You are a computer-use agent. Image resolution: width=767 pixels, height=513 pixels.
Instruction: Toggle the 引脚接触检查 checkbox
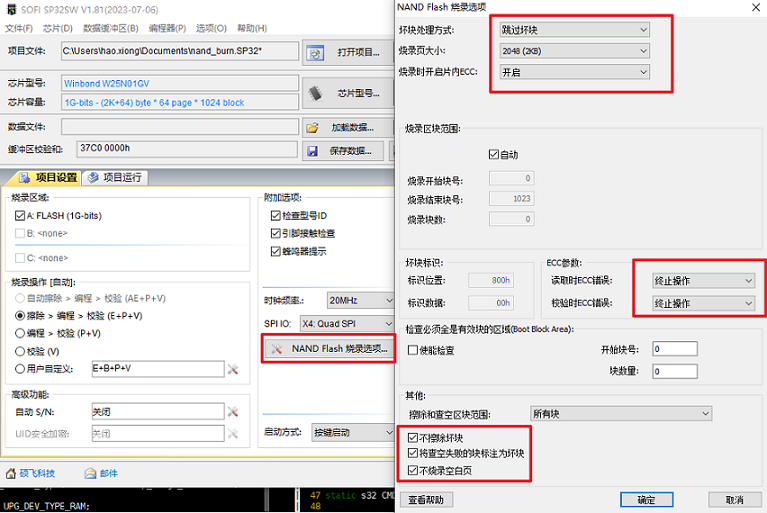coord(275,233)
